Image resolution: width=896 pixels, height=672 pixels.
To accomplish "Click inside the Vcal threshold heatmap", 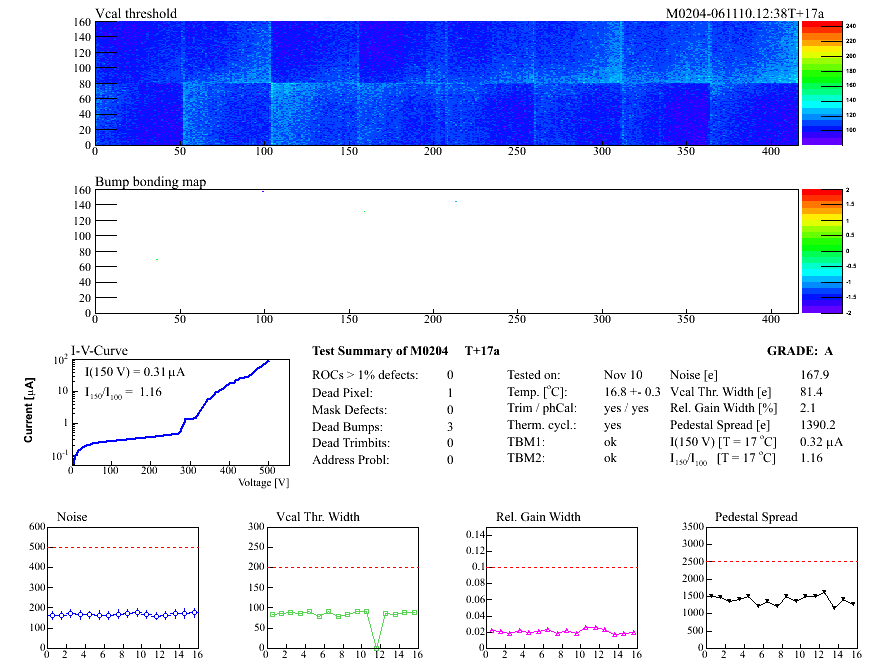I will click(446, 83).
